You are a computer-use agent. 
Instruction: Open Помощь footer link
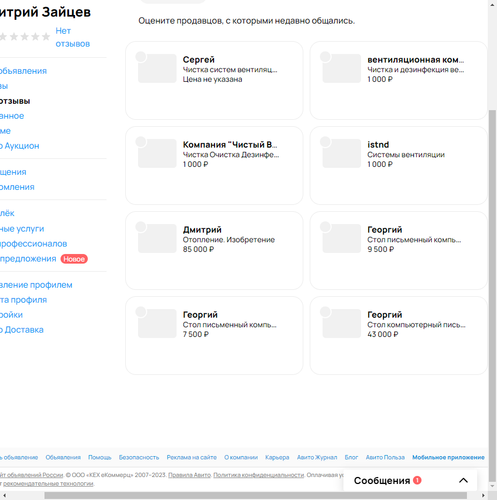pyautogui.click(x=100, y=457)
